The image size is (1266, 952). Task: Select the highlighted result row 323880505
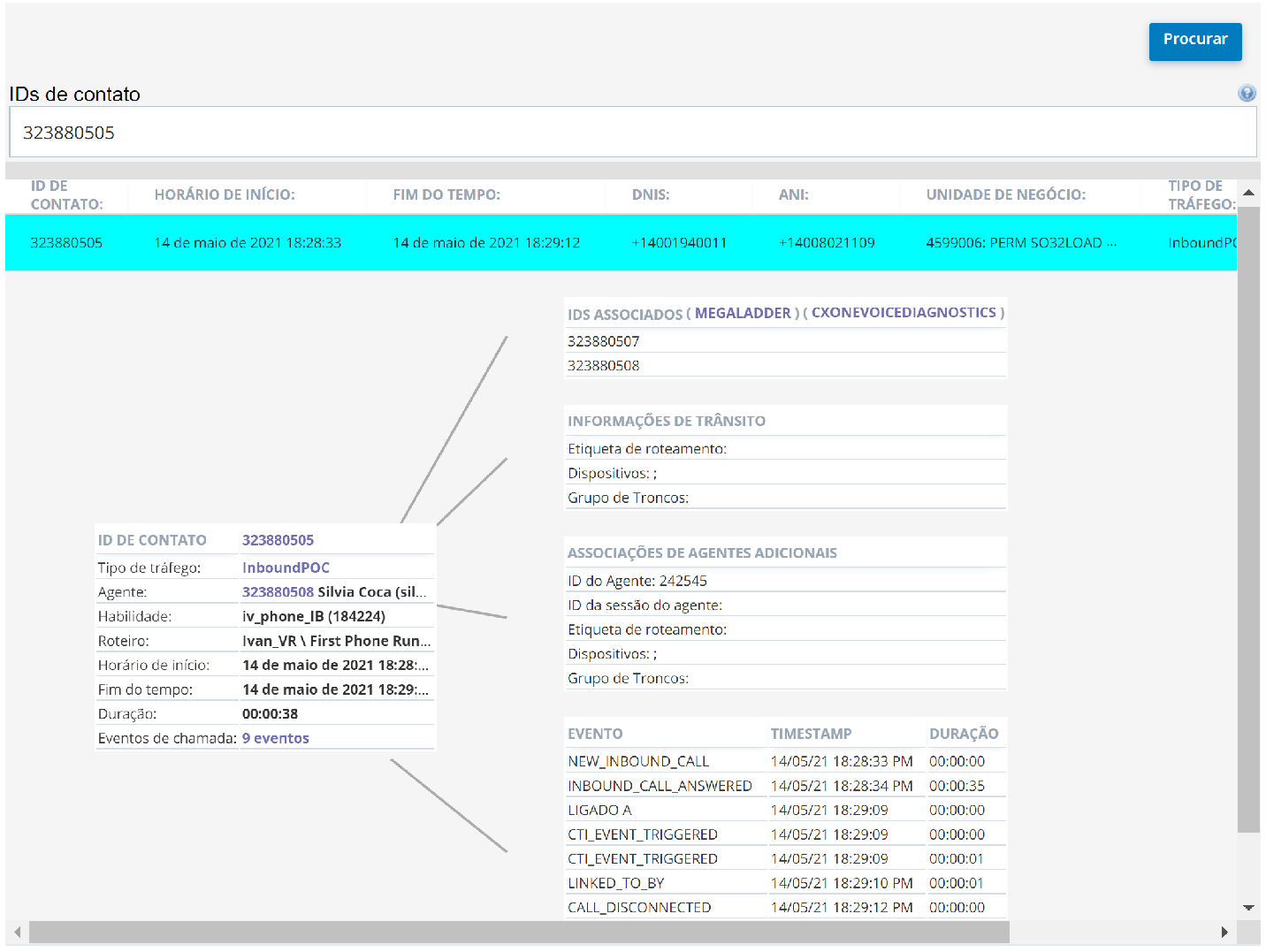click(x=621, y=243)
